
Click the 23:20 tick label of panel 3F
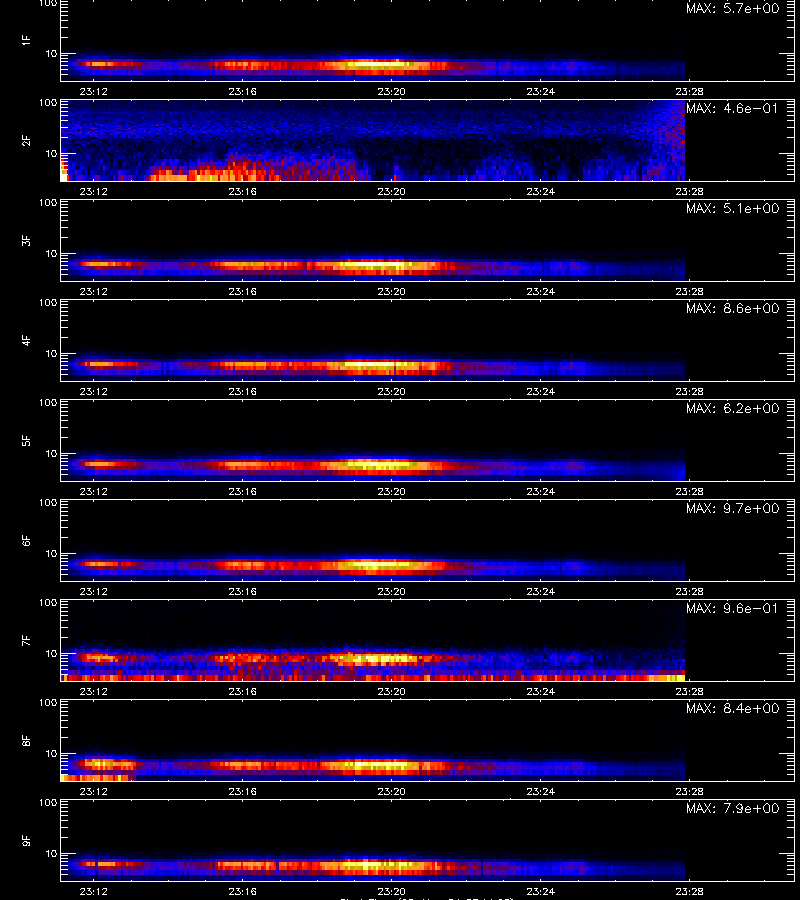[391, 291]
